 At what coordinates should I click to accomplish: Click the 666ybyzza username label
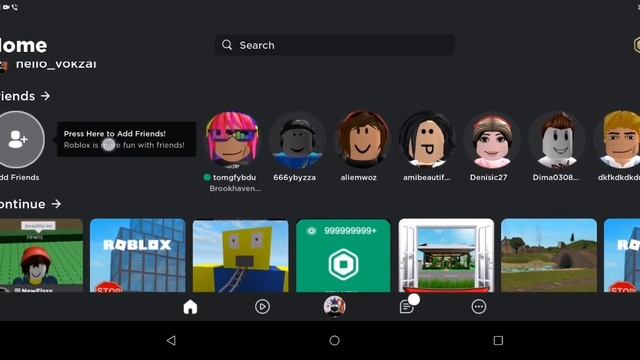294,178
